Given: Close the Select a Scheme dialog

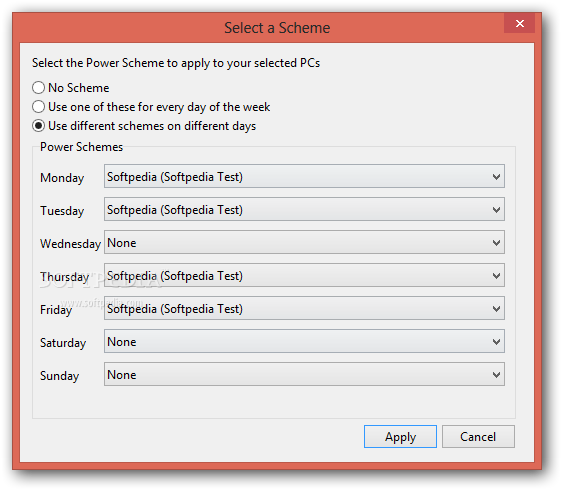Looking at the screenshot, I should pos(519,24).
